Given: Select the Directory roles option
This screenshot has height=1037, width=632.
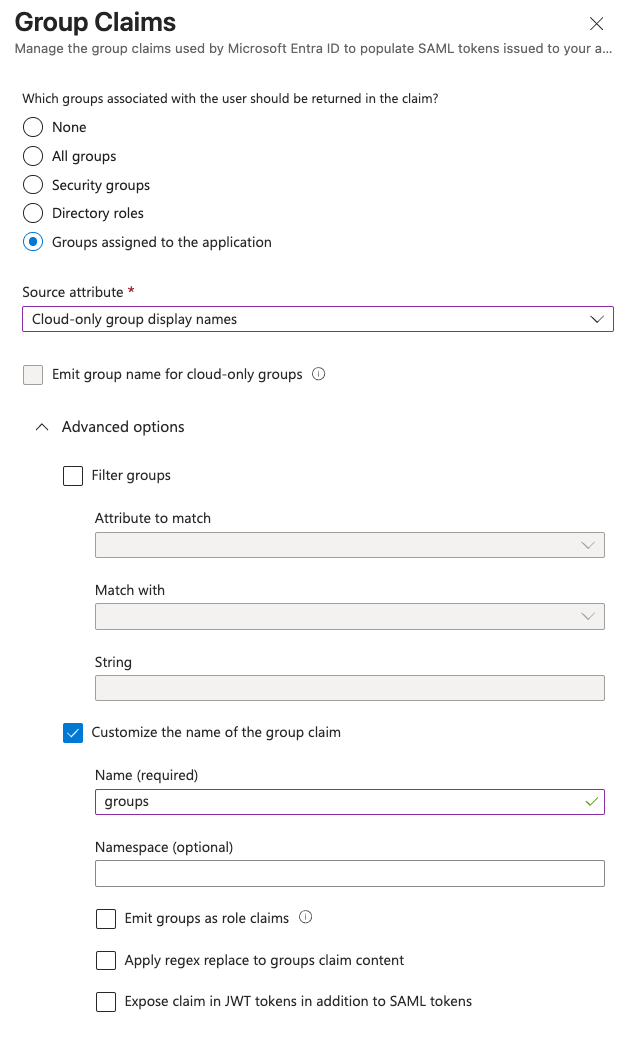Looking at the screenshot, I should point(32,213).
